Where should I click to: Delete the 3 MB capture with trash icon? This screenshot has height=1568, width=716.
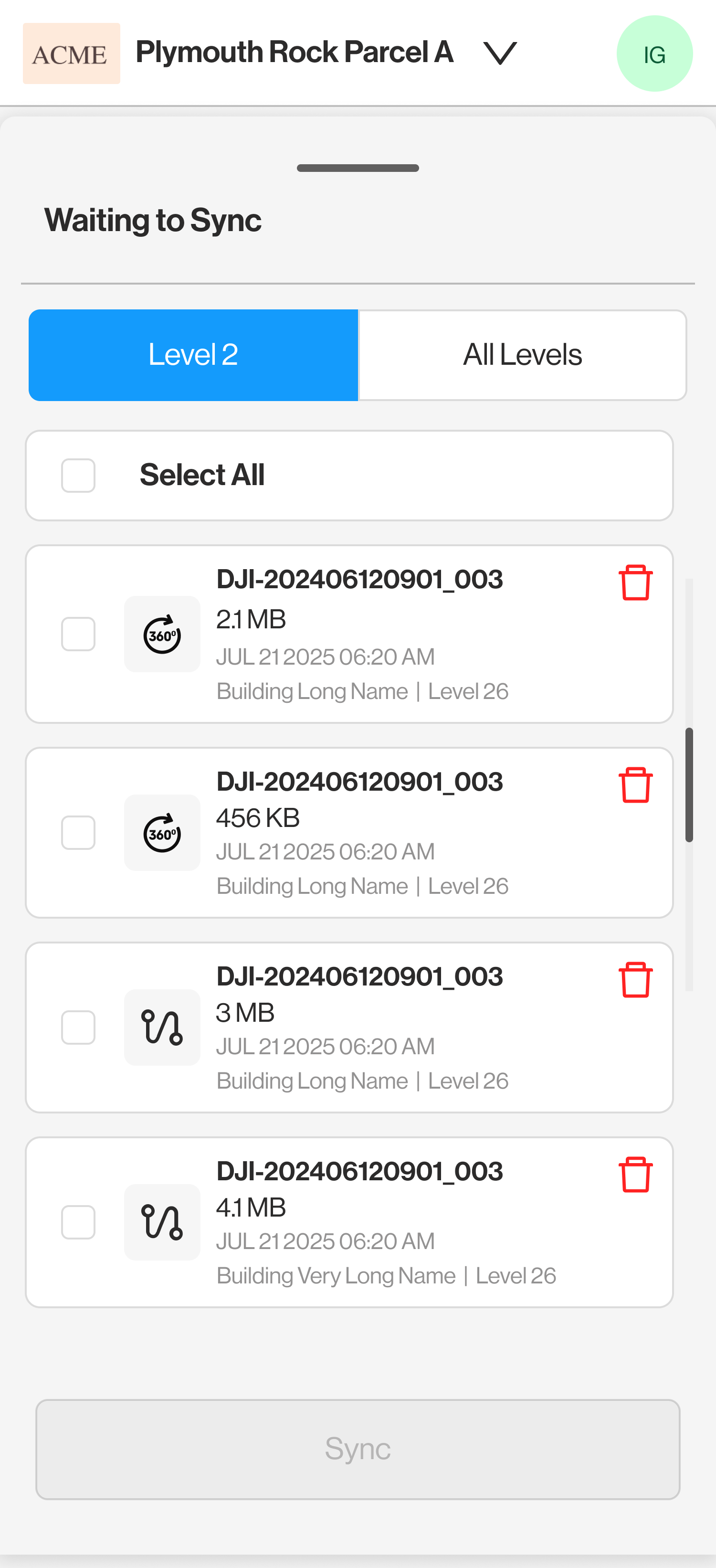(x=635, y=979)
